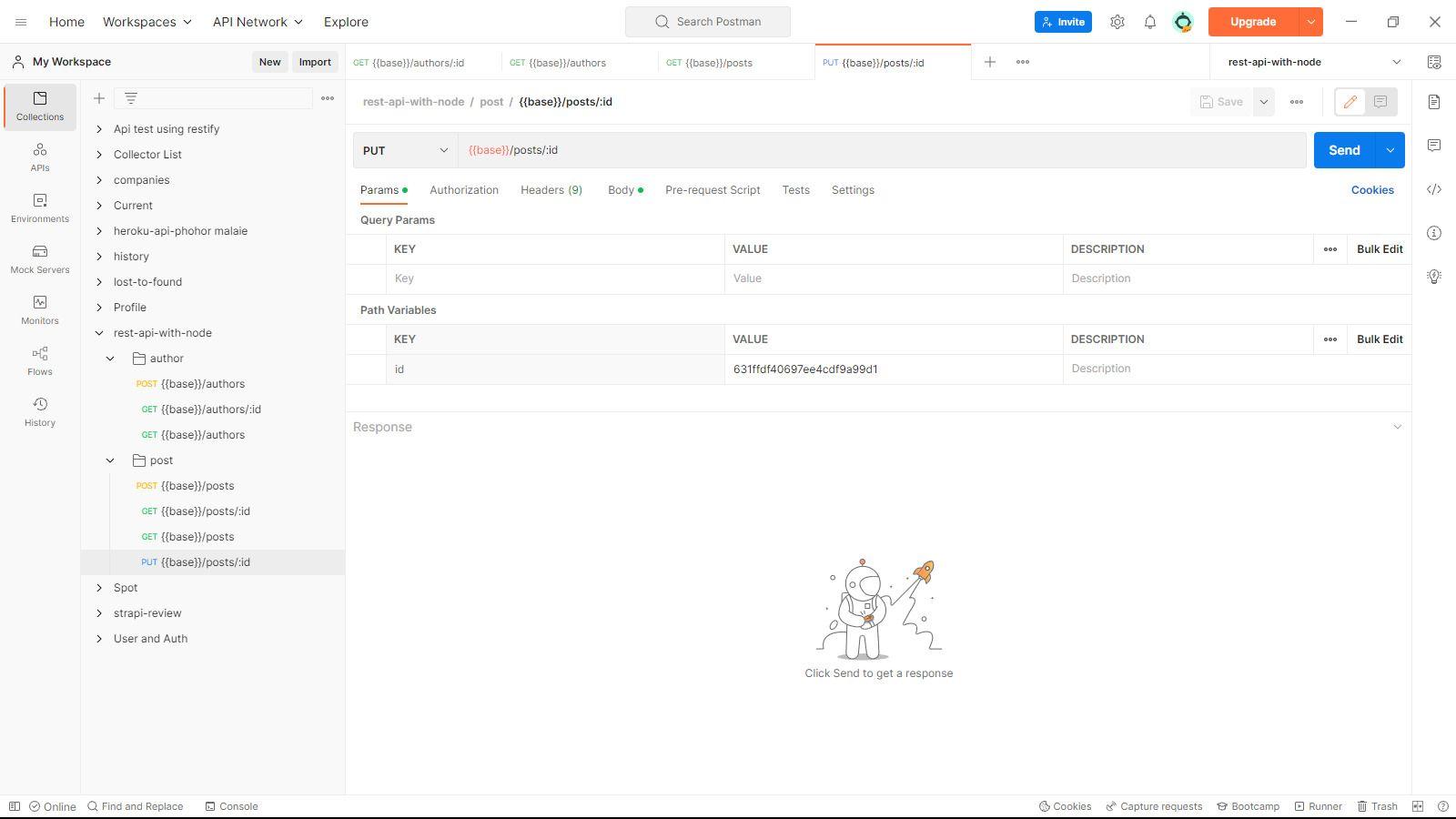
Task: Open the Collections sidebar panel
Action: pos(40,106)
